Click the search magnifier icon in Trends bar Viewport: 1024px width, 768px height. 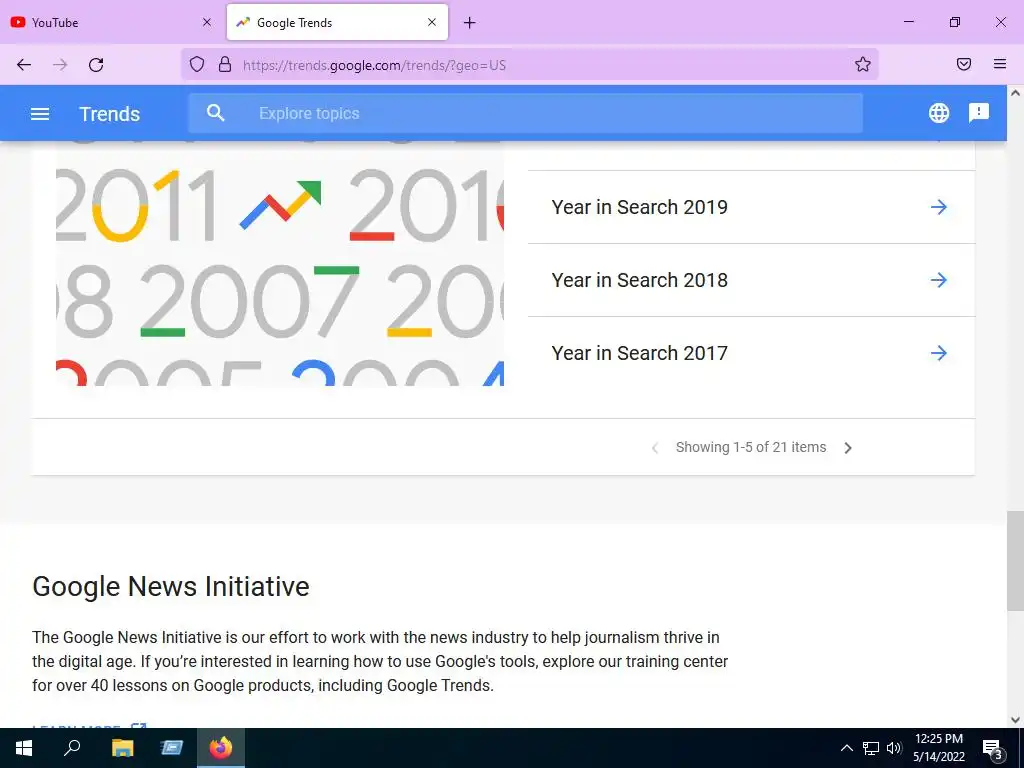pos(216,113)
